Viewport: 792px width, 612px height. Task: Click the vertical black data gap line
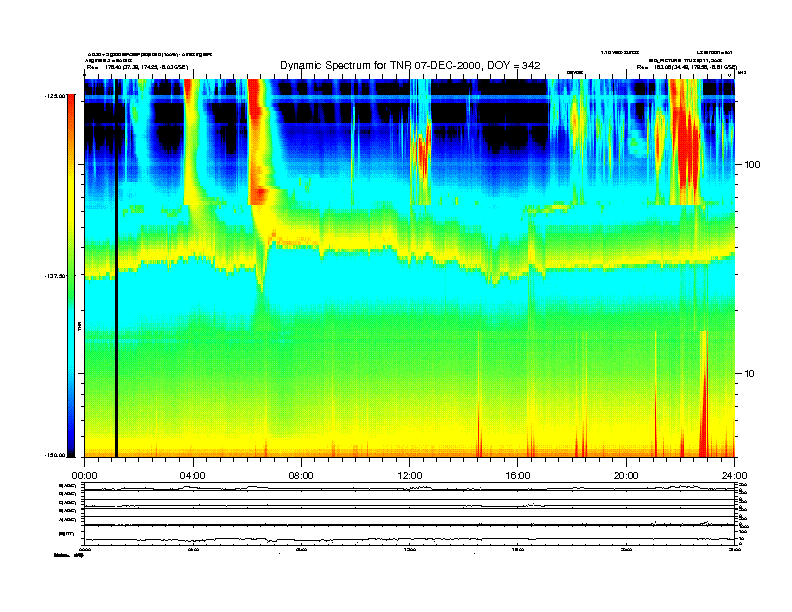click(116, 268)
